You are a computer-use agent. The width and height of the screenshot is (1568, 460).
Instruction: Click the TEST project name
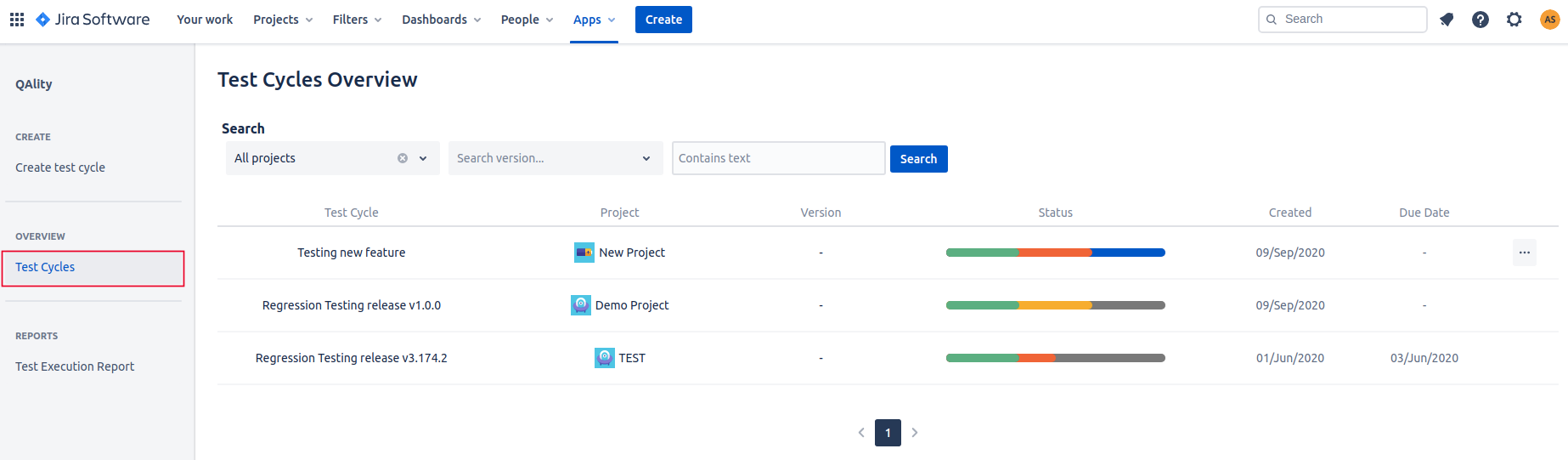[632, 358]
